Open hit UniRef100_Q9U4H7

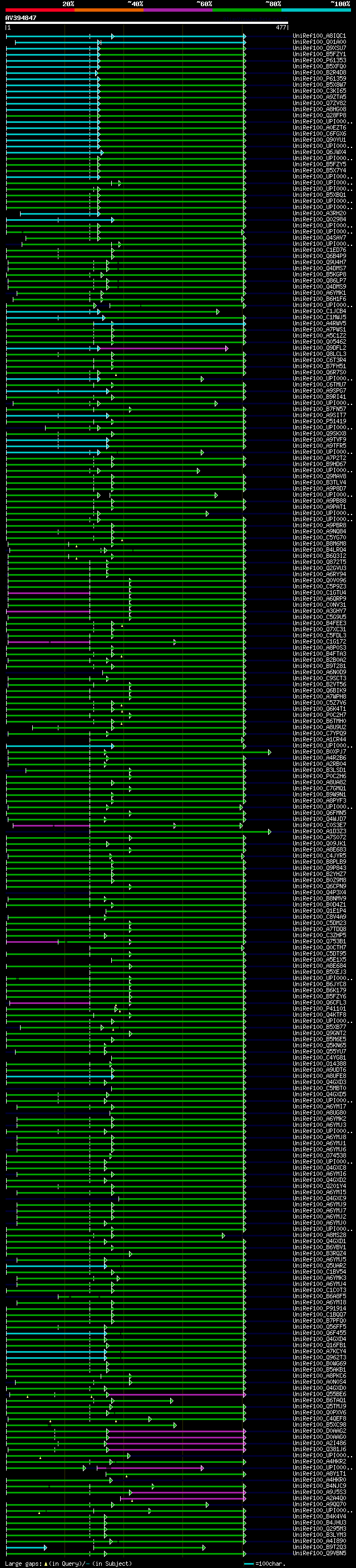319,263
